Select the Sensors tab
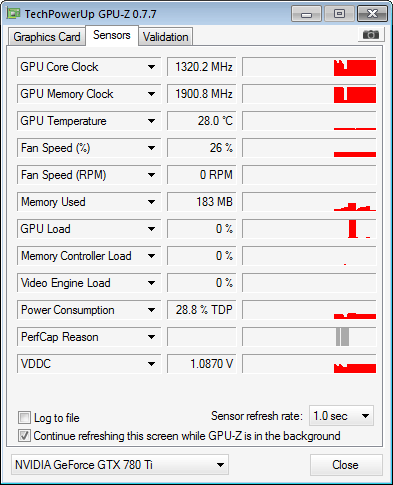The image size is (393, 485). coord(112,35)
